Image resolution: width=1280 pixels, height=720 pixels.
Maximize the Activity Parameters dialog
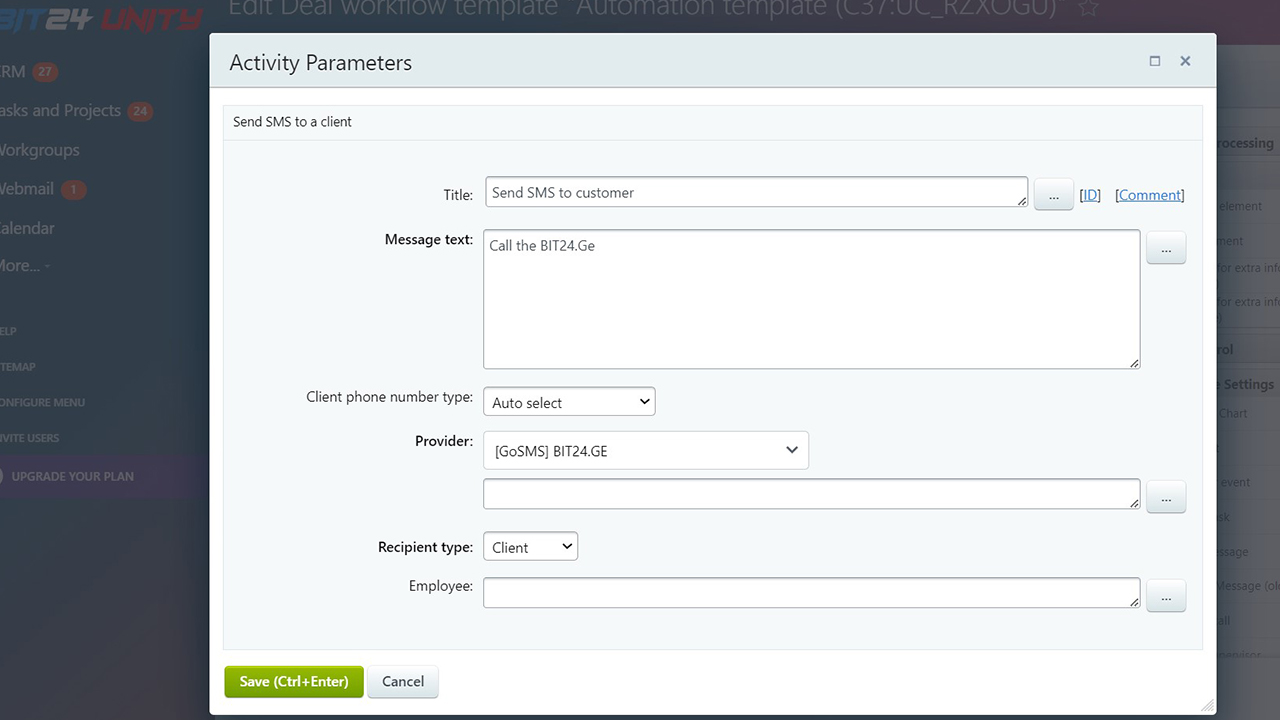(x=1155, y=61)
